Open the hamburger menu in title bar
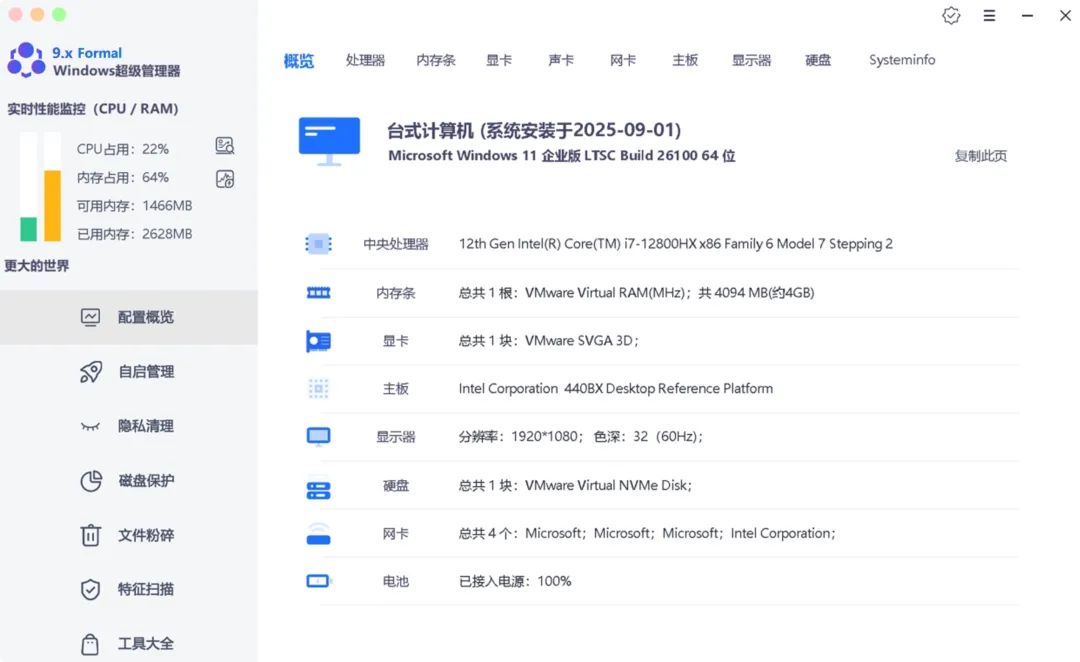The height and width of the screenshot is (662, 1080). tap(989, 15)
